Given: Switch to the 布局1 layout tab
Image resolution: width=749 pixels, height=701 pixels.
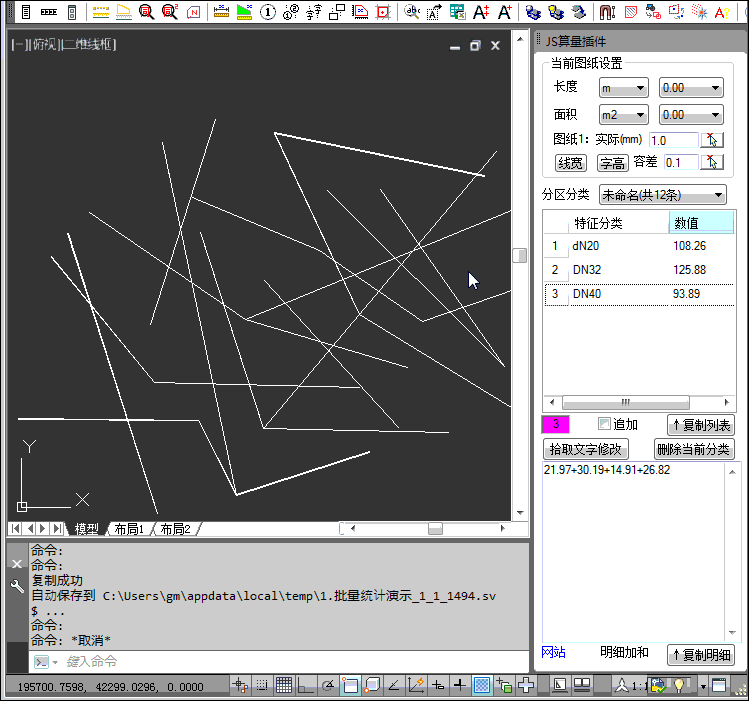Looking at the screenshot, I should point(128,529).
